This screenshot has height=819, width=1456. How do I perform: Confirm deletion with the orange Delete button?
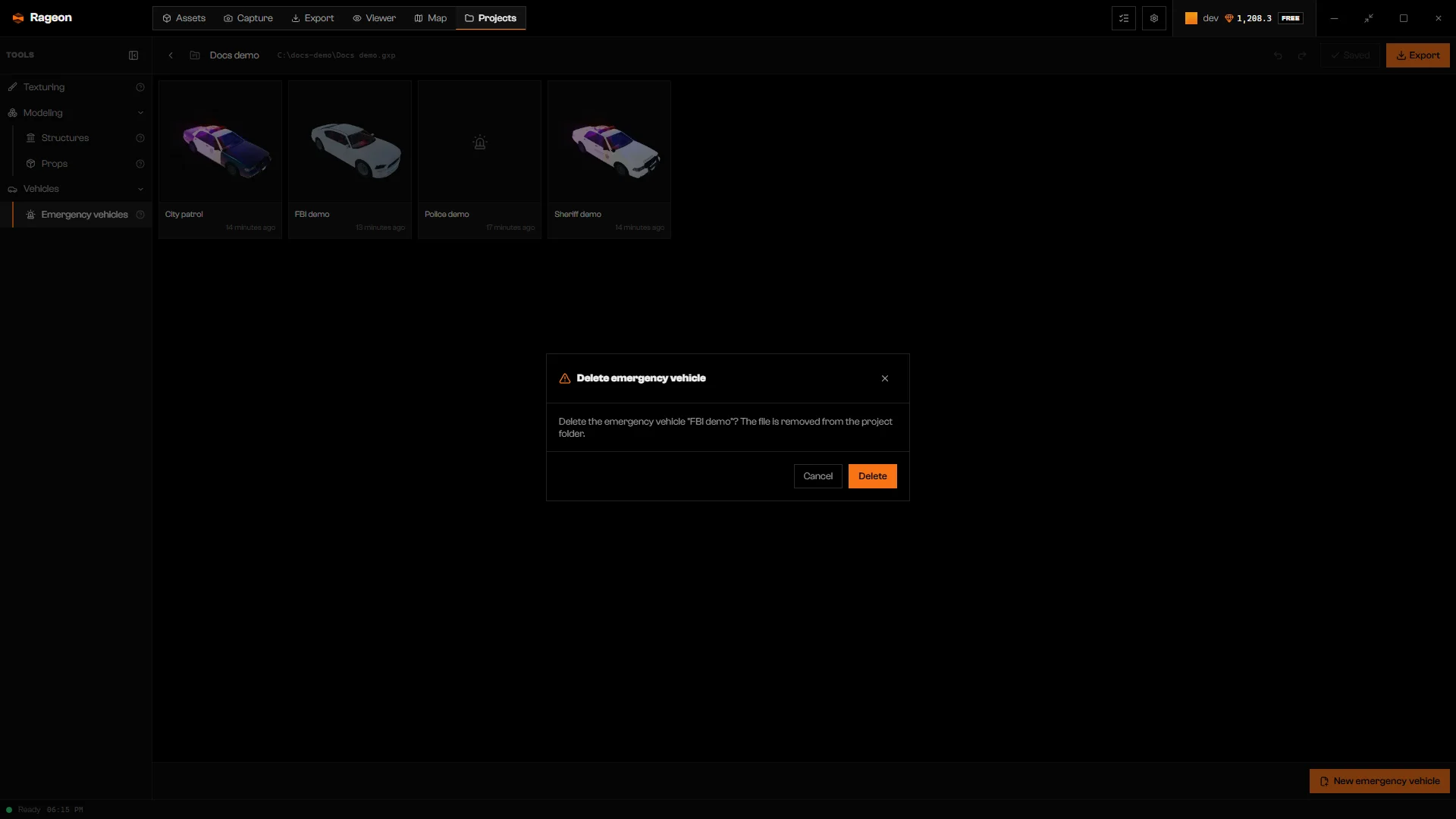872,476
